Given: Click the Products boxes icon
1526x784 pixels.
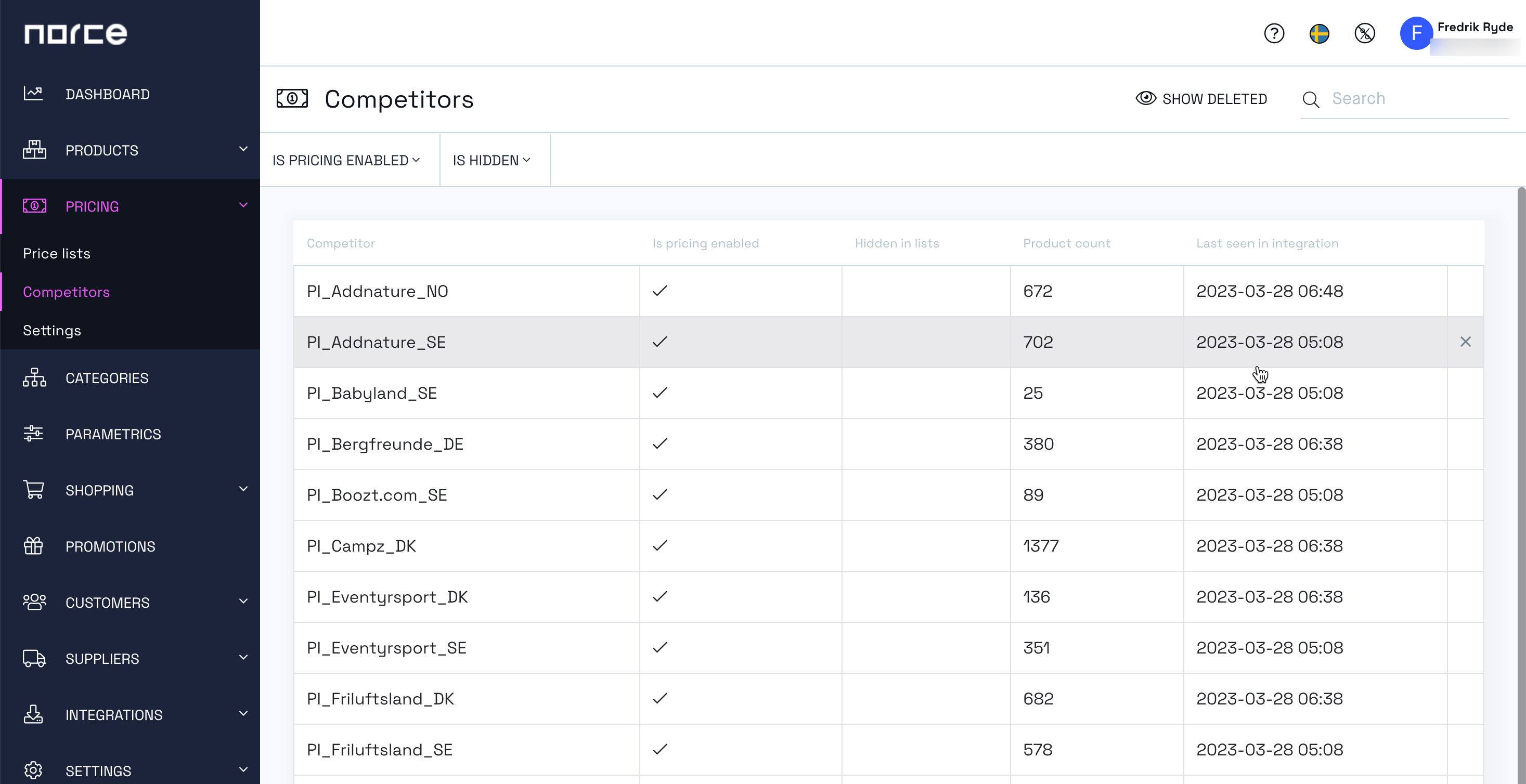Looking at the screenshot, I should coord(34,150).
